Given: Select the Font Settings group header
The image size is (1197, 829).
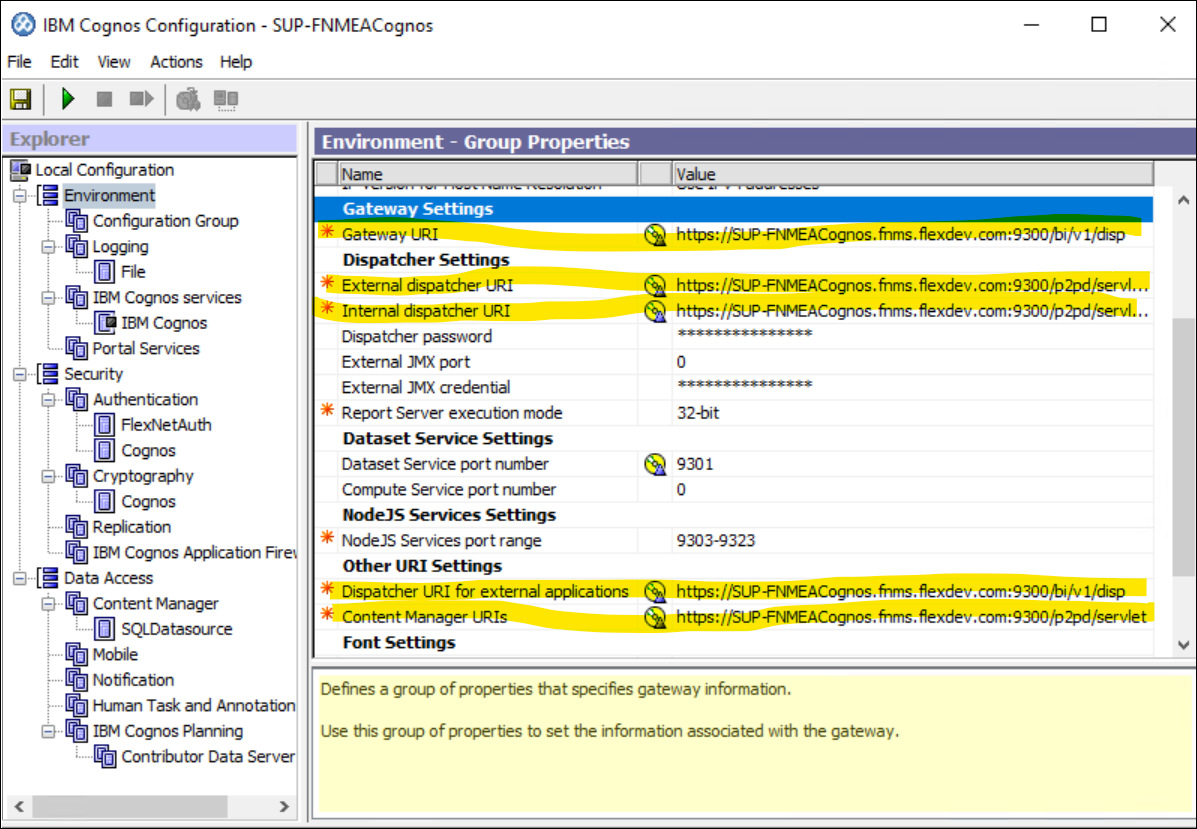Looking at the screenshot, I should pyautogui.click(x=734, y=643).
